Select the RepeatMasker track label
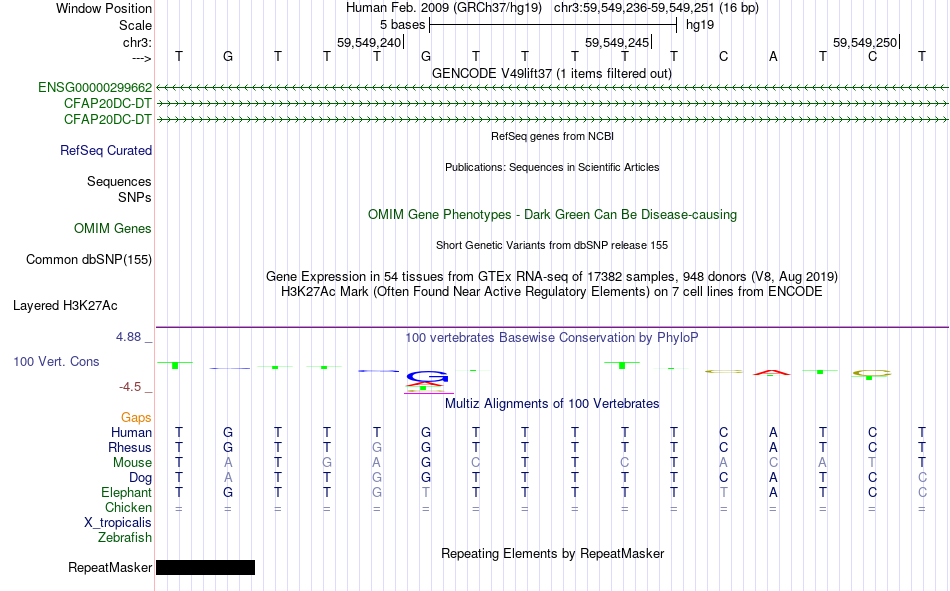 point(110,567)
